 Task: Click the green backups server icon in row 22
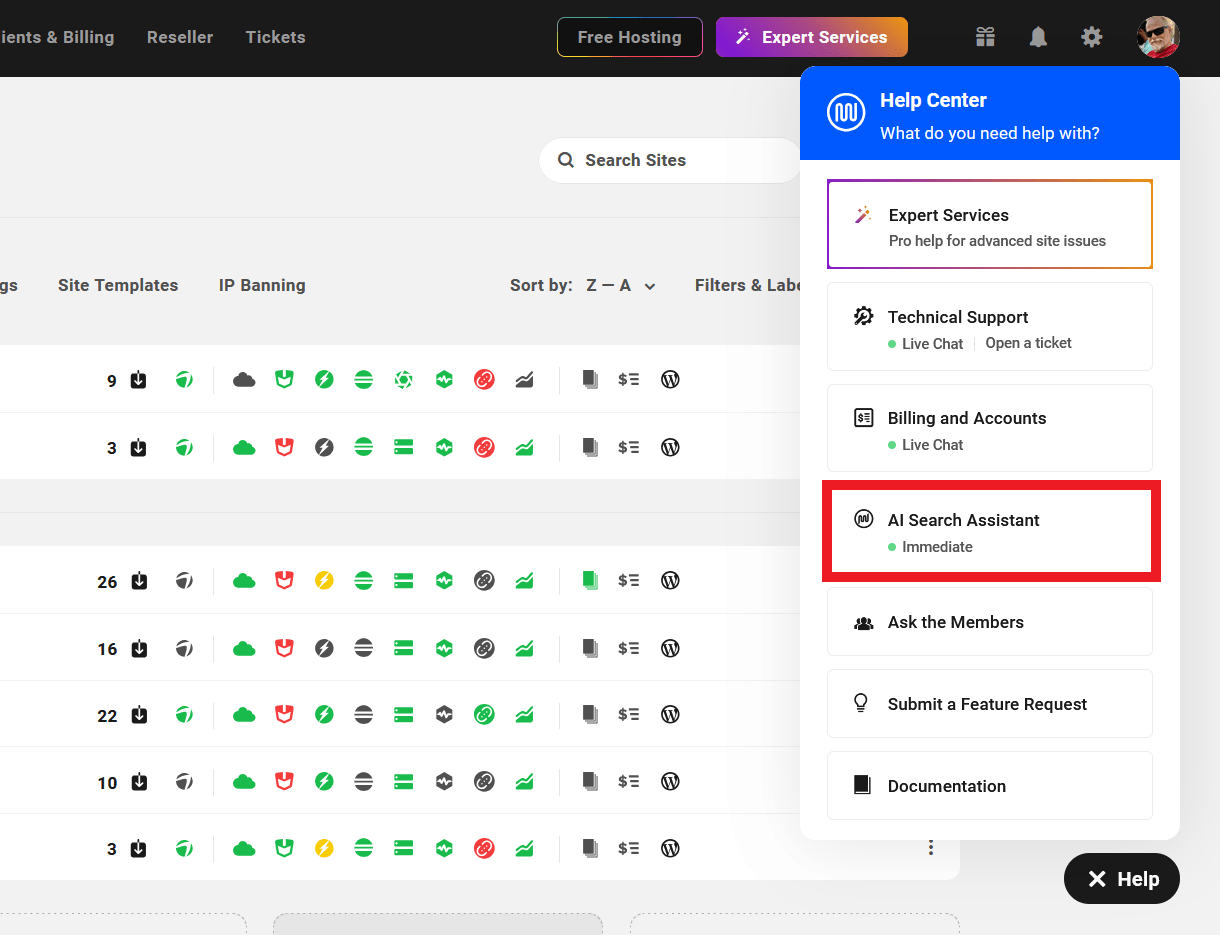404,714
